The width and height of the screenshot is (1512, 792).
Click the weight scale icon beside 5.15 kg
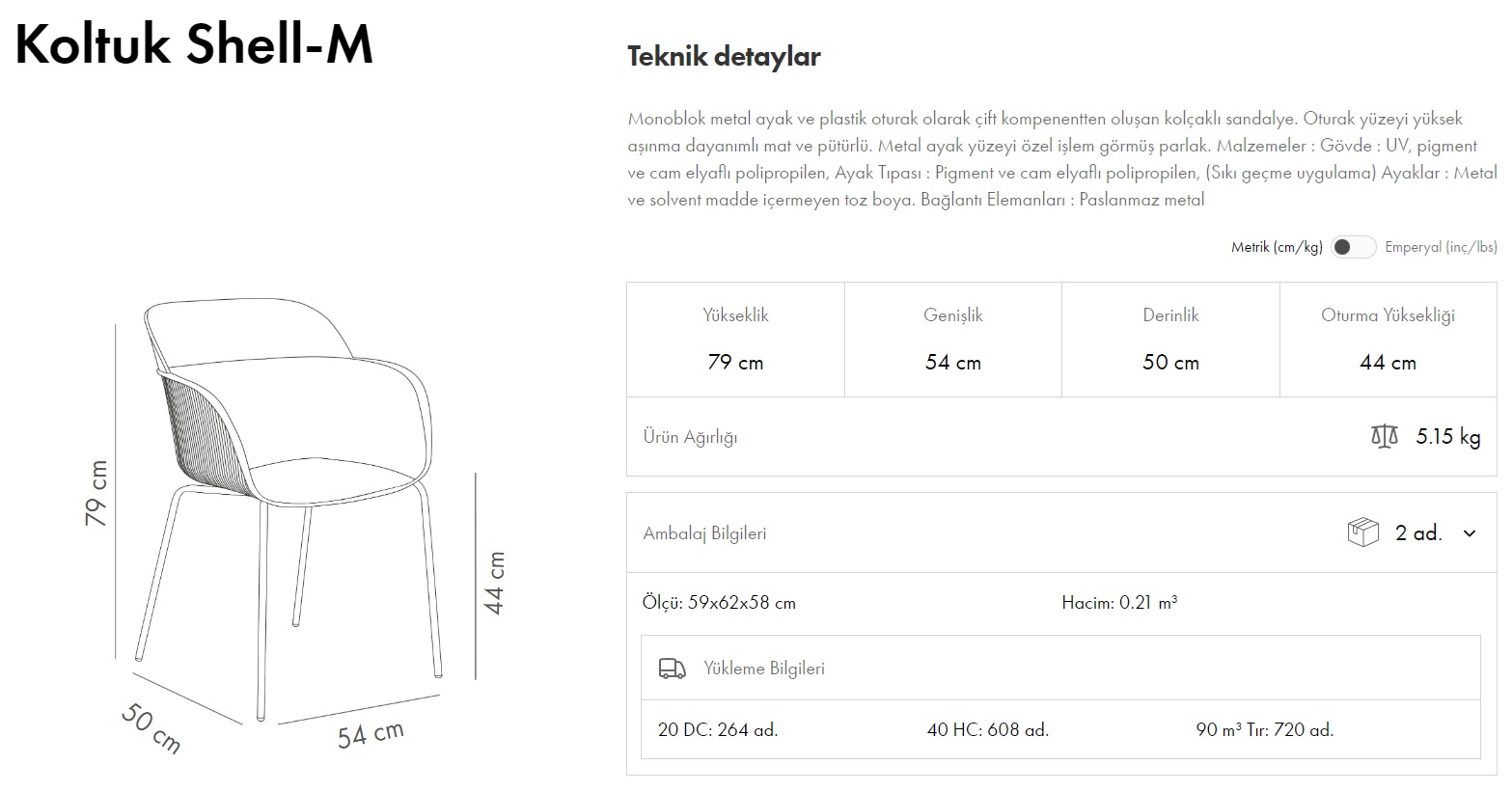point(1386,436)
